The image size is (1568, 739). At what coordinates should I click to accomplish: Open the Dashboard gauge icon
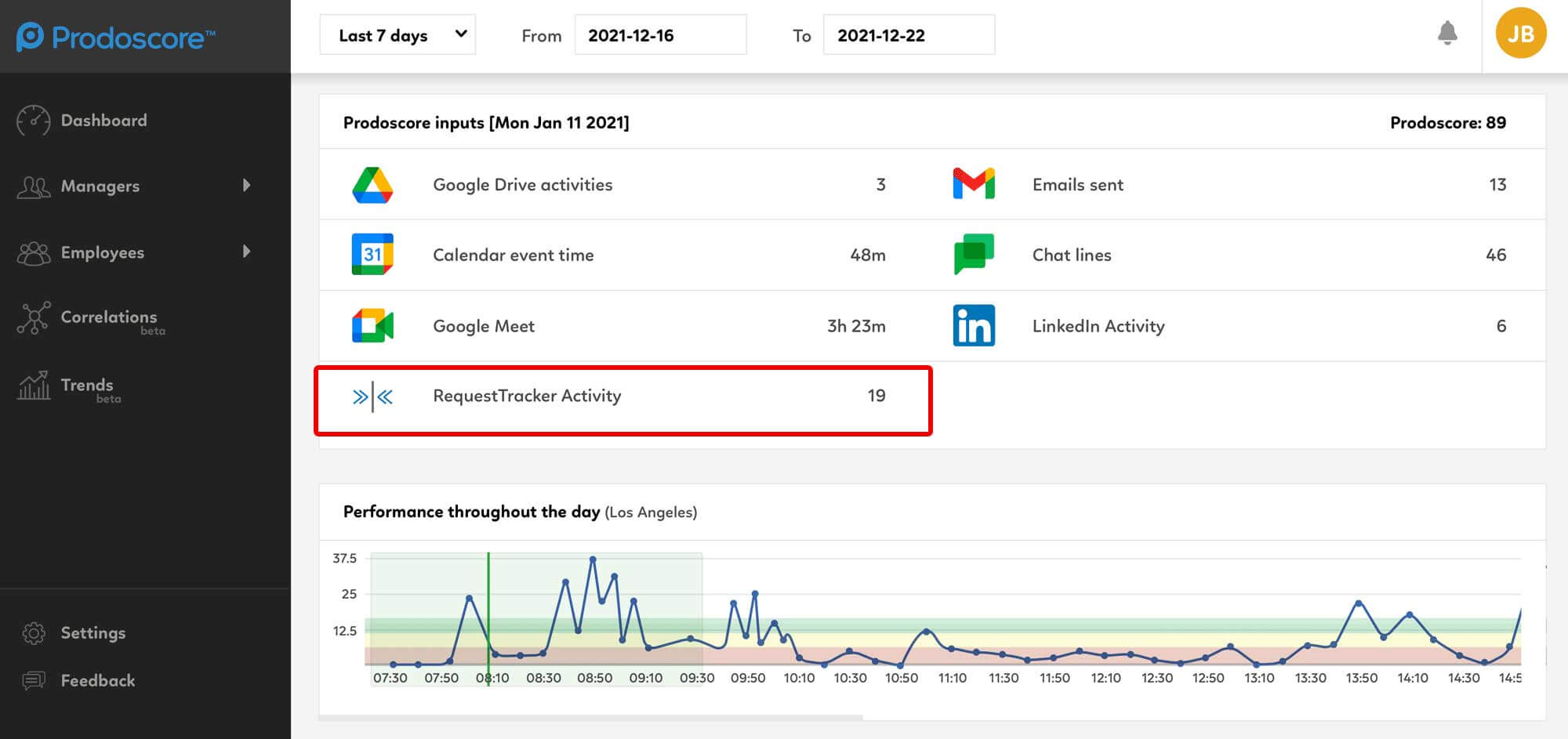(x=33, y=121)
